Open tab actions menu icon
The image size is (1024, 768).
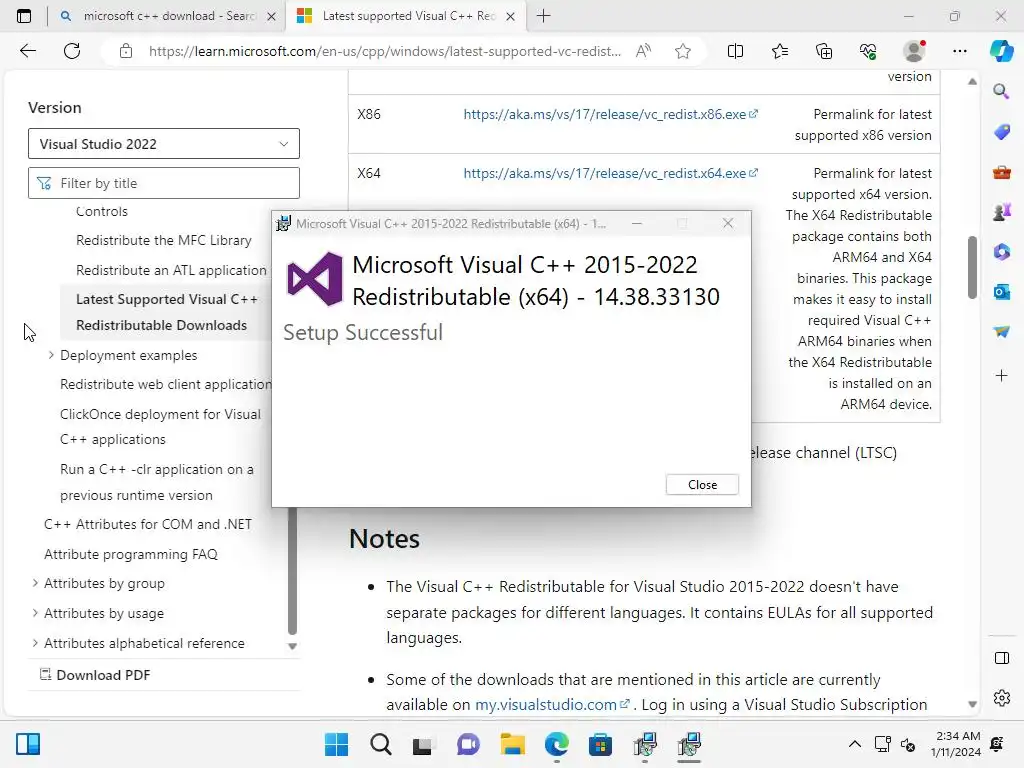click(24, 16)
